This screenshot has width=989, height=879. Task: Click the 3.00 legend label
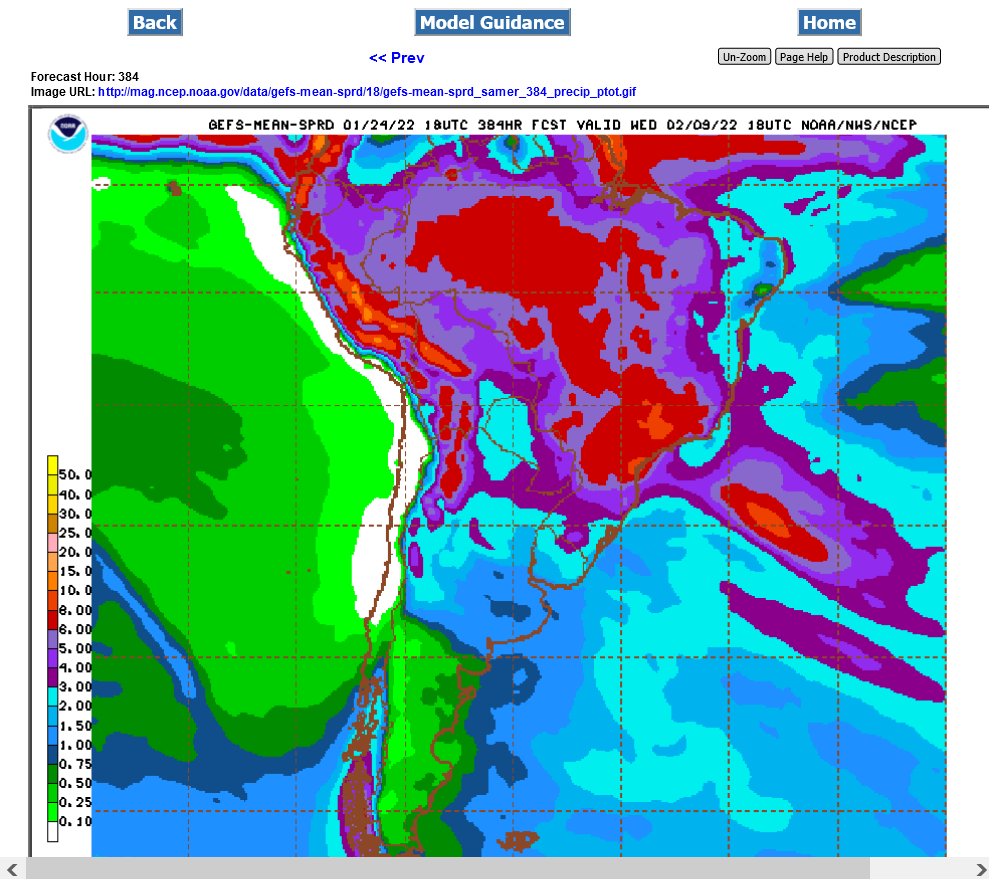pyautogui.click(x=74, y=687)
